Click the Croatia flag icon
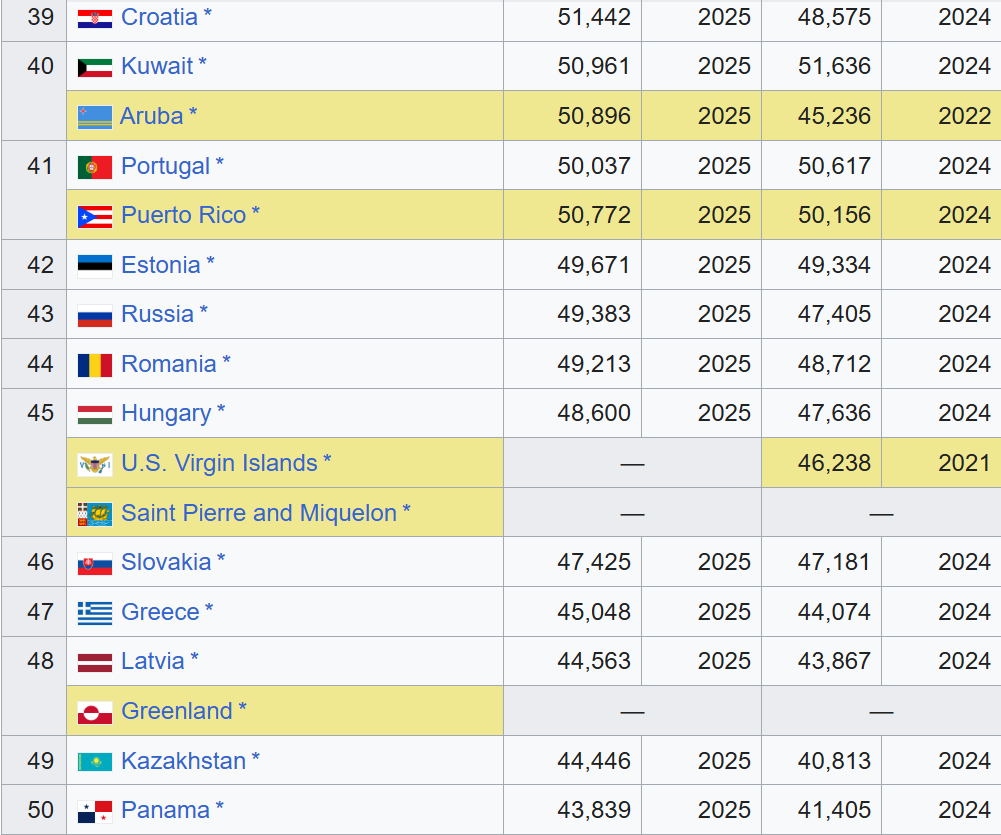 (95, 18)
